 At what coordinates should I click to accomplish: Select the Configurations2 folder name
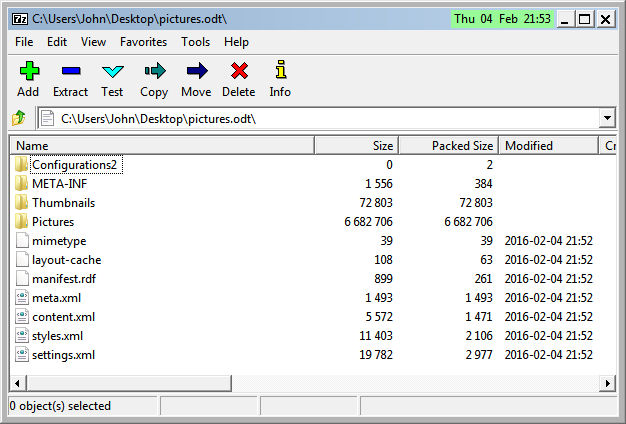pyautogui.click(x=75, y=165)
